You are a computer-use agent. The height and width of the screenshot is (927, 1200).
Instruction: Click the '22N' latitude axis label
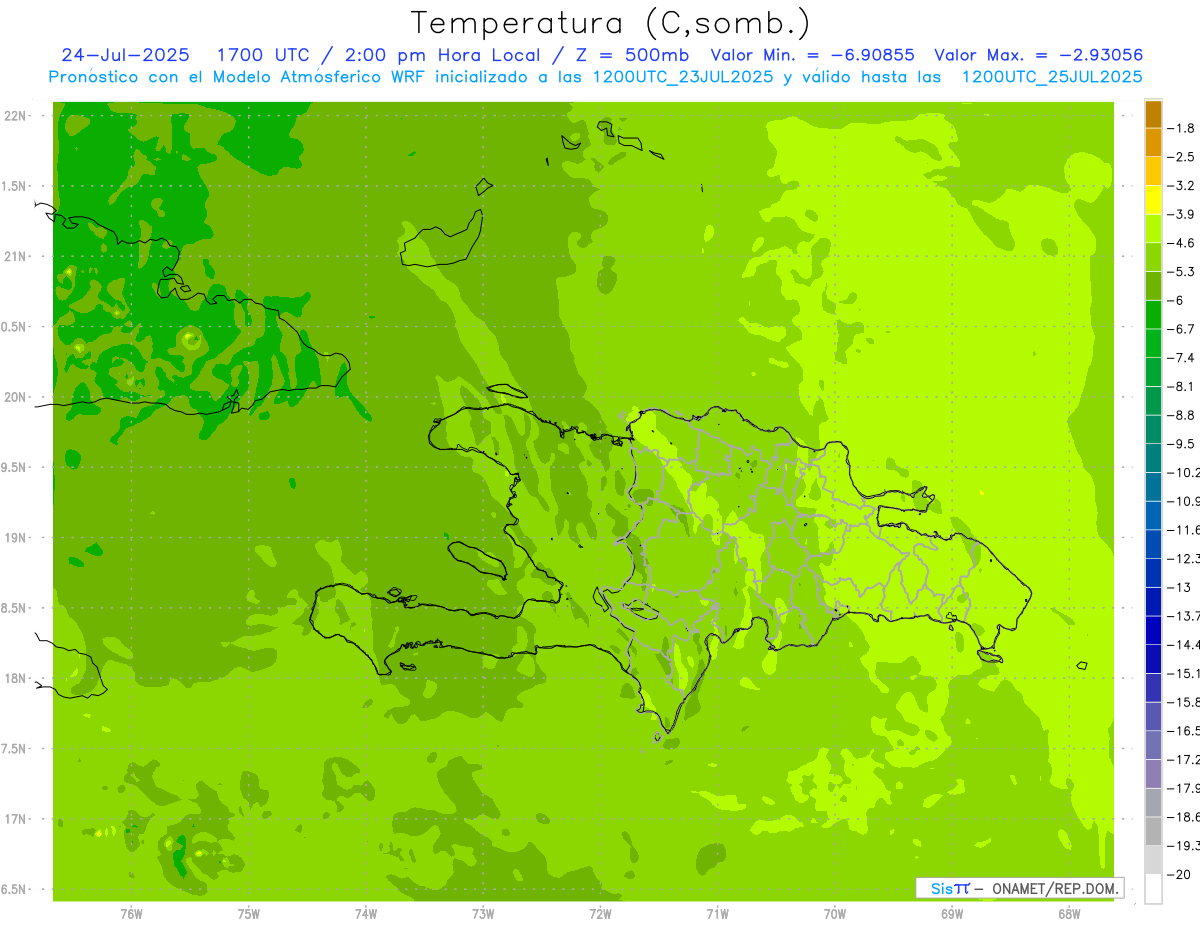[16, 116]
